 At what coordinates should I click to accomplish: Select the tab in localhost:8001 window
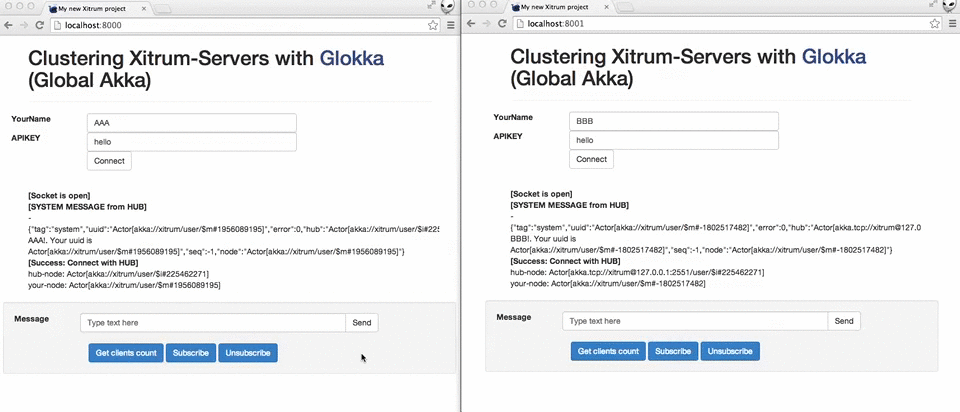pyautogui.click(x=559, y=7)
